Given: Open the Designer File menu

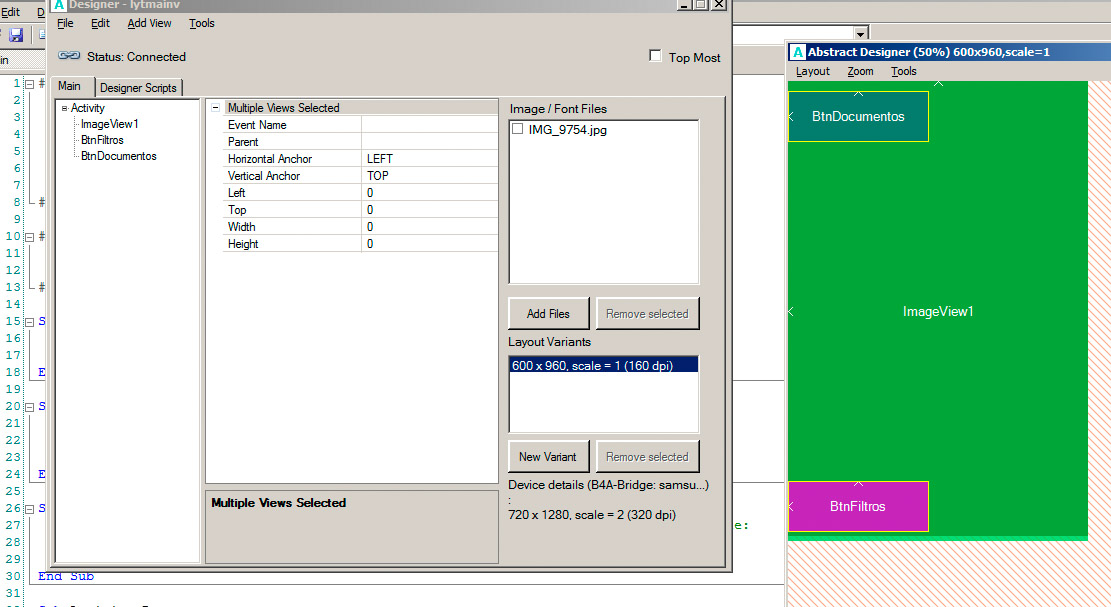Looking at the screenshot, I should click(x=65, y=23).
